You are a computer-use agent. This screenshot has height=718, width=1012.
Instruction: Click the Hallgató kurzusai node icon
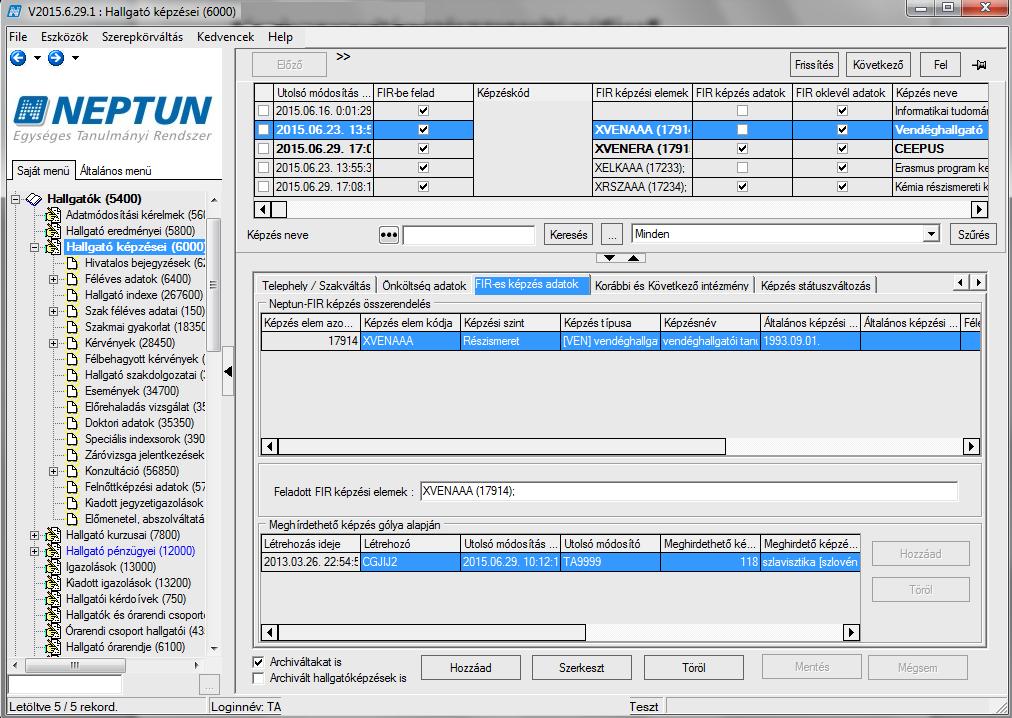53,535
